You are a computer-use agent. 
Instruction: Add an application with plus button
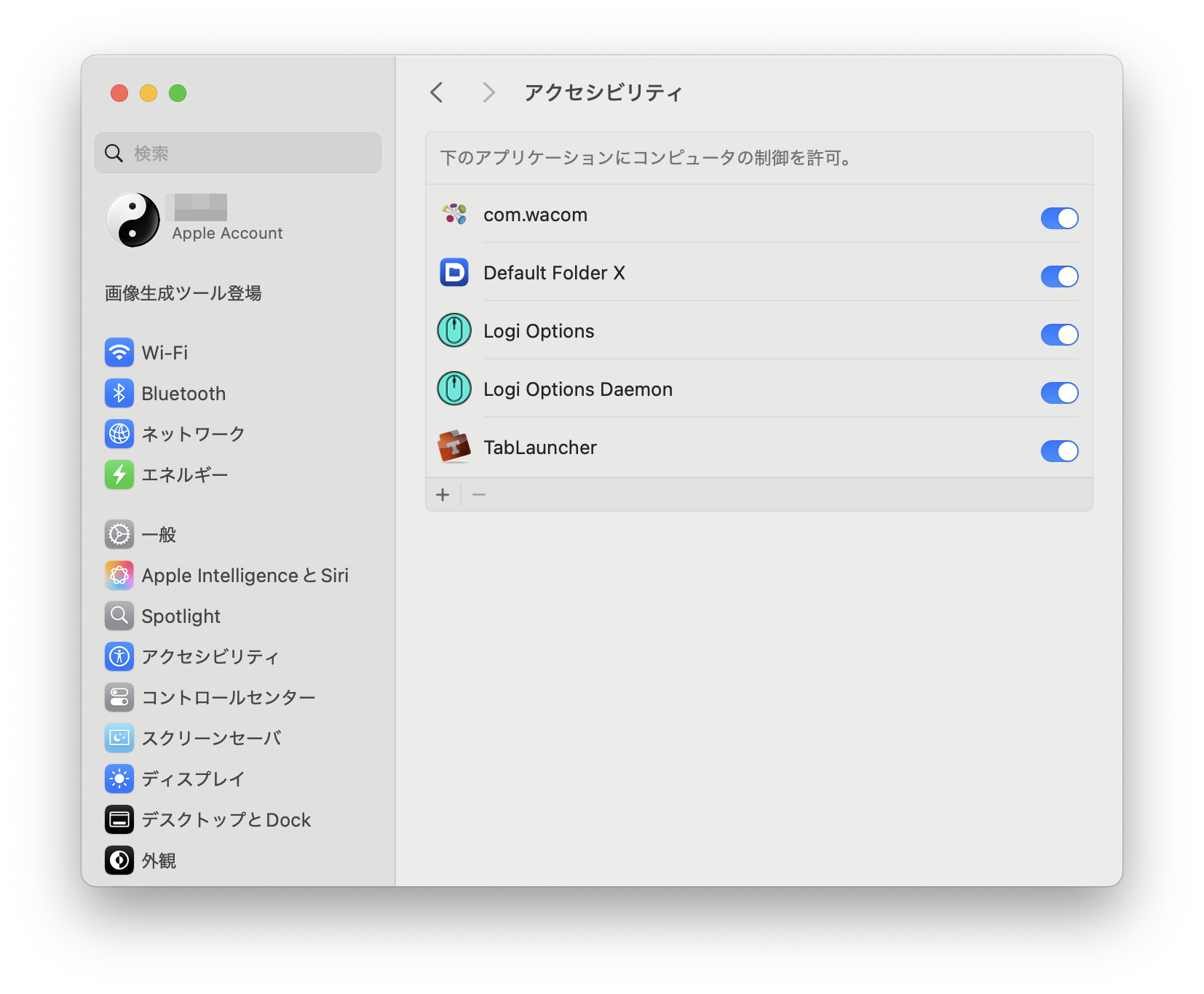(443, 495)
